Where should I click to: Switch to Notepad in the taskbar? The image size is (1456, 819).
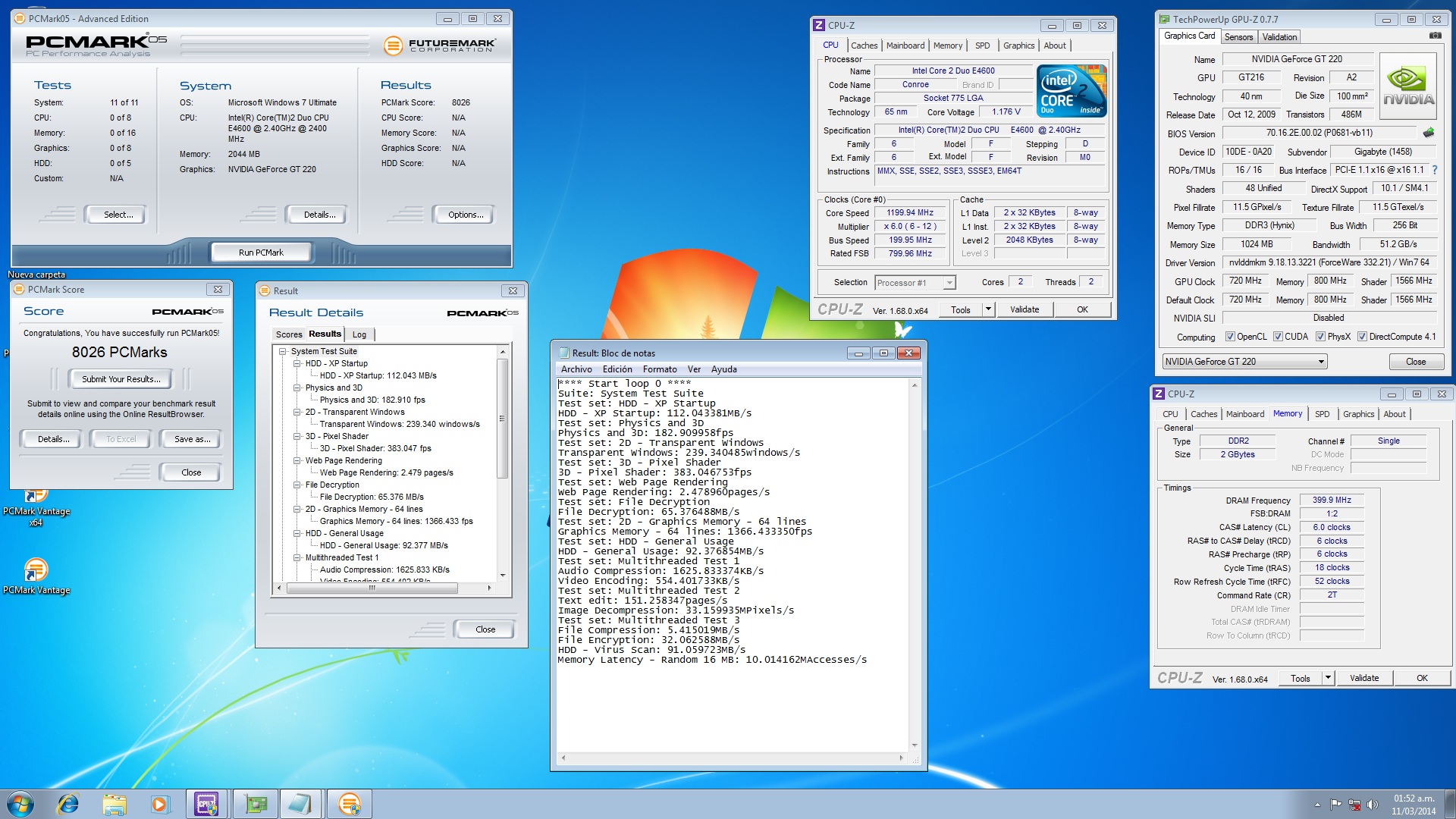click(x=300, y=804)
